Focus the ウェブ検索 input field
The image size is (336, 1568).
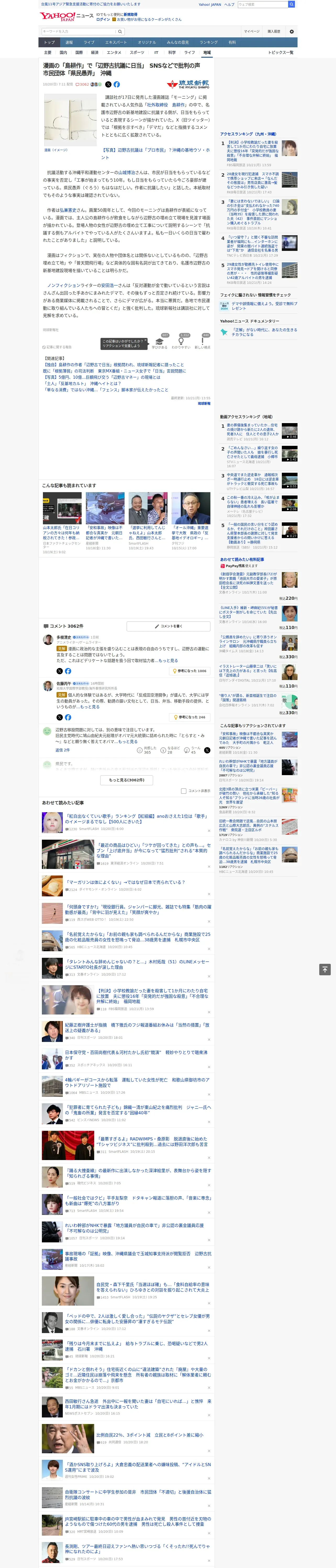tap(262, 4)
